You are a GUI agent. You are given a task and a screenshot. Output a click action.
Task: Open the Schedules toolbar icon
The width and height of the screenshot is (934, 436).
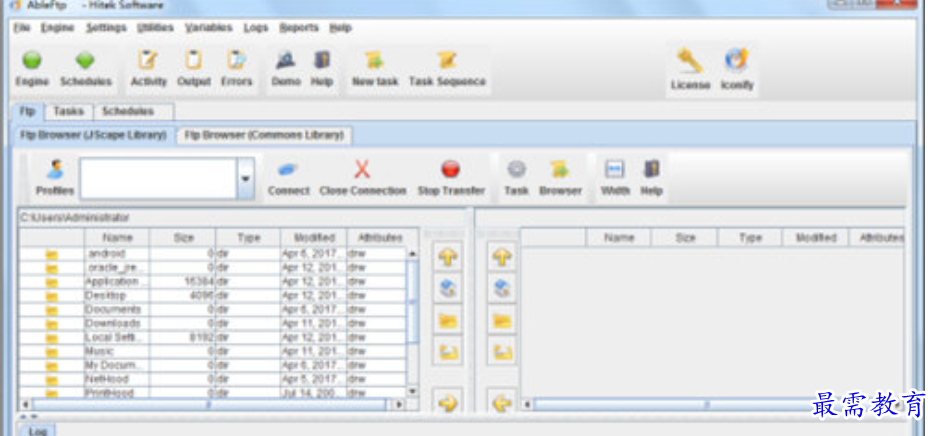click(85, 60)
